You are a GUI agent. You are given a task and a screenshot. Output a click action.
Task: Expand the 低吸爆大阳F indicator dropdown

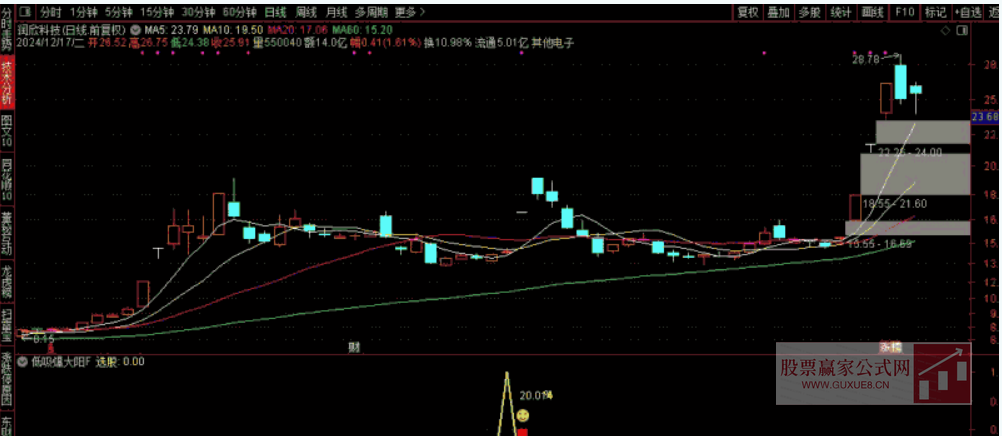point(24,362)
